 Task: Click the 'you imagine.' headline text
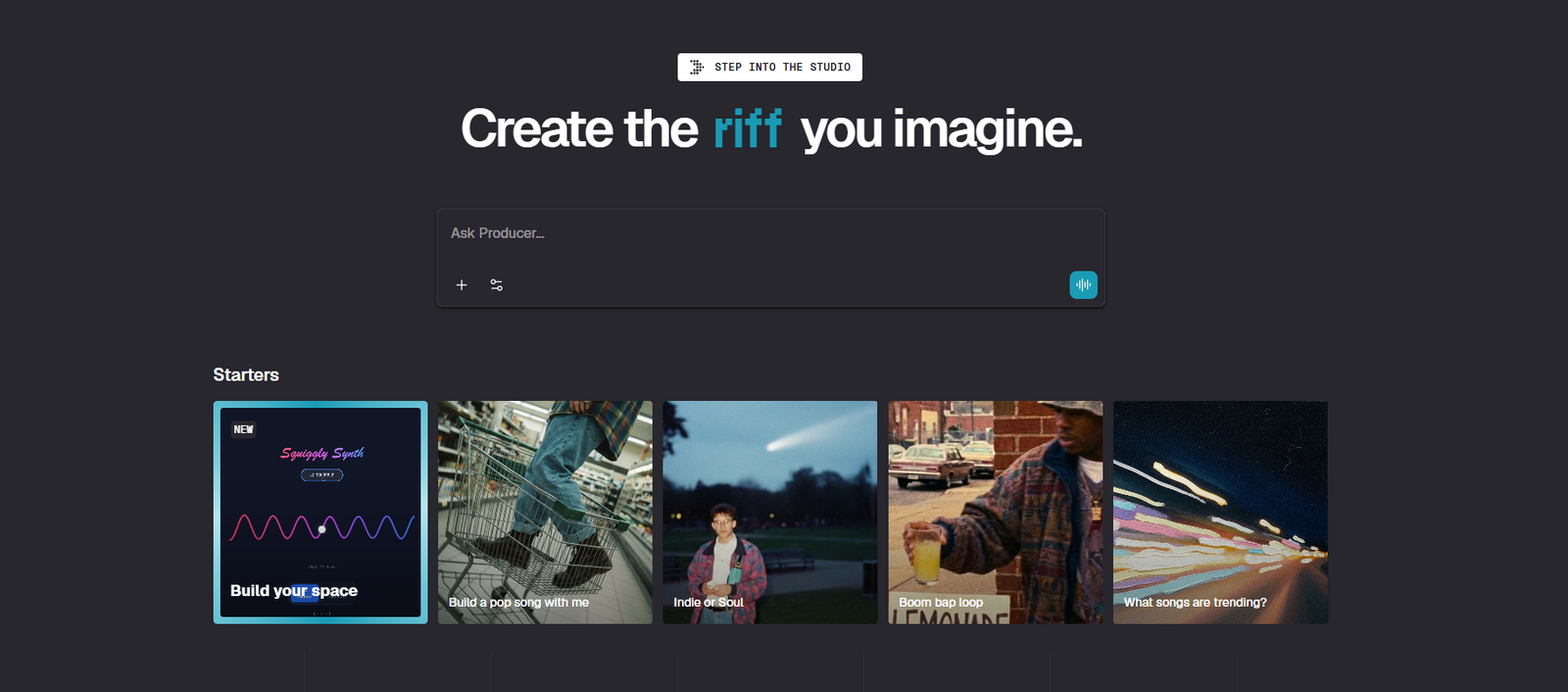(x=941, y=129)
